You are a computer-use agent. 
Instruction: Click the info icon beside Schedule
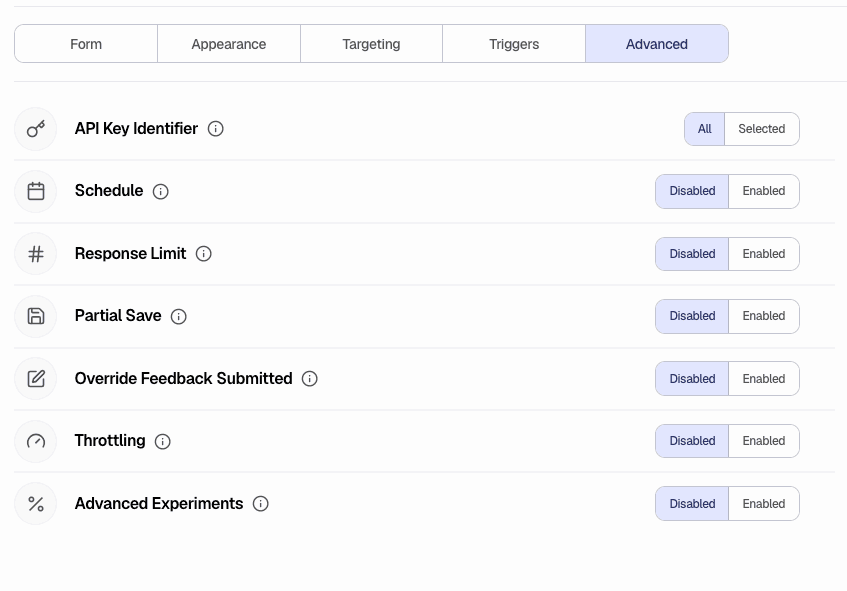coord(161,191)
